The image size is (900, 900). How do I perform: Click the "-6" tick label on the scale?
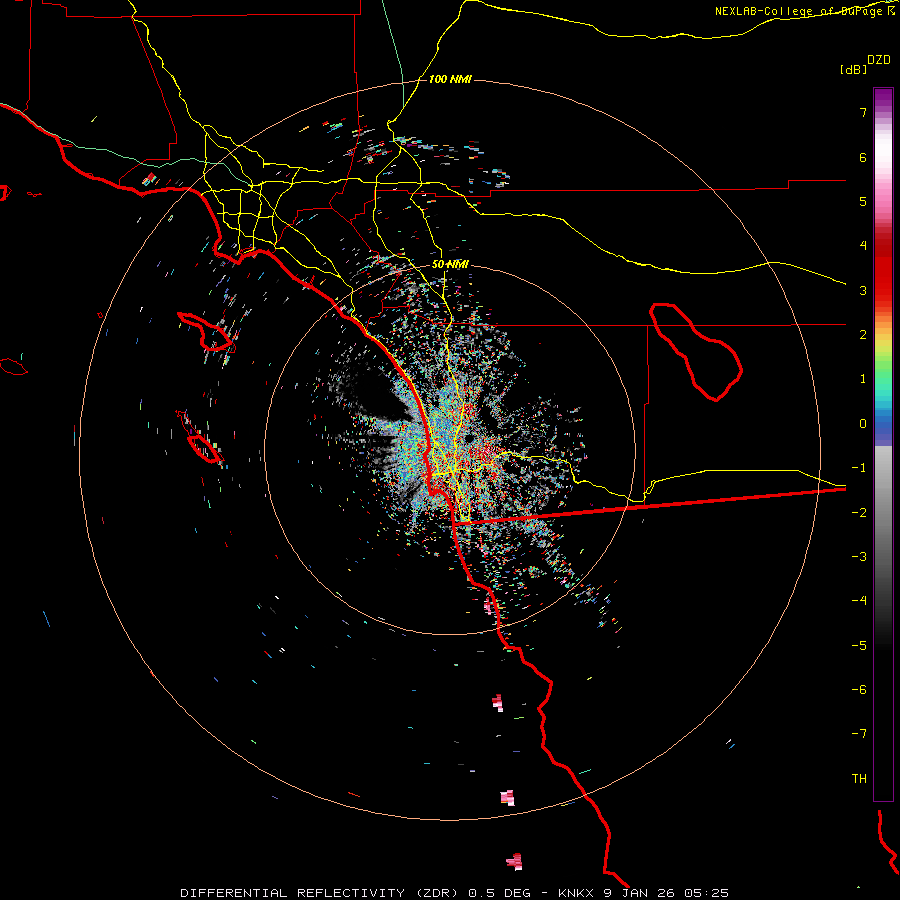pyautogui.click(x=859, y=689)
